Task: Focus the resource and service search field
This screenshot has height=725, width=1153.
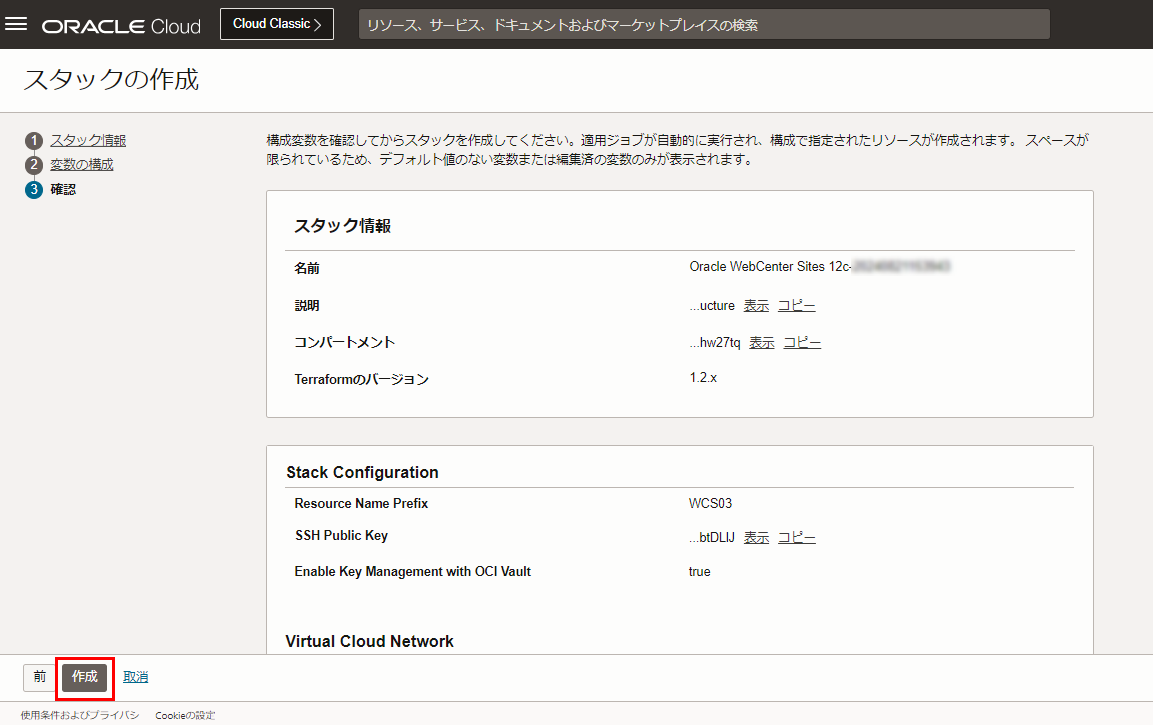Action: (x=704, y=25)
